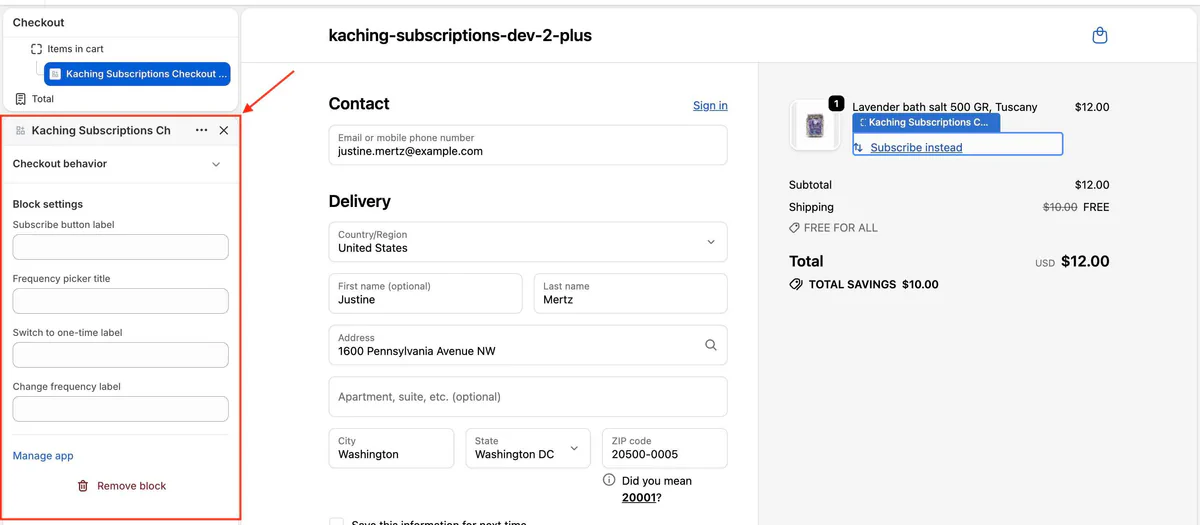Viewport: 1200px width, 525px height.
Task: Click the Lavender bath salt product name
Action: click(945, 107)
